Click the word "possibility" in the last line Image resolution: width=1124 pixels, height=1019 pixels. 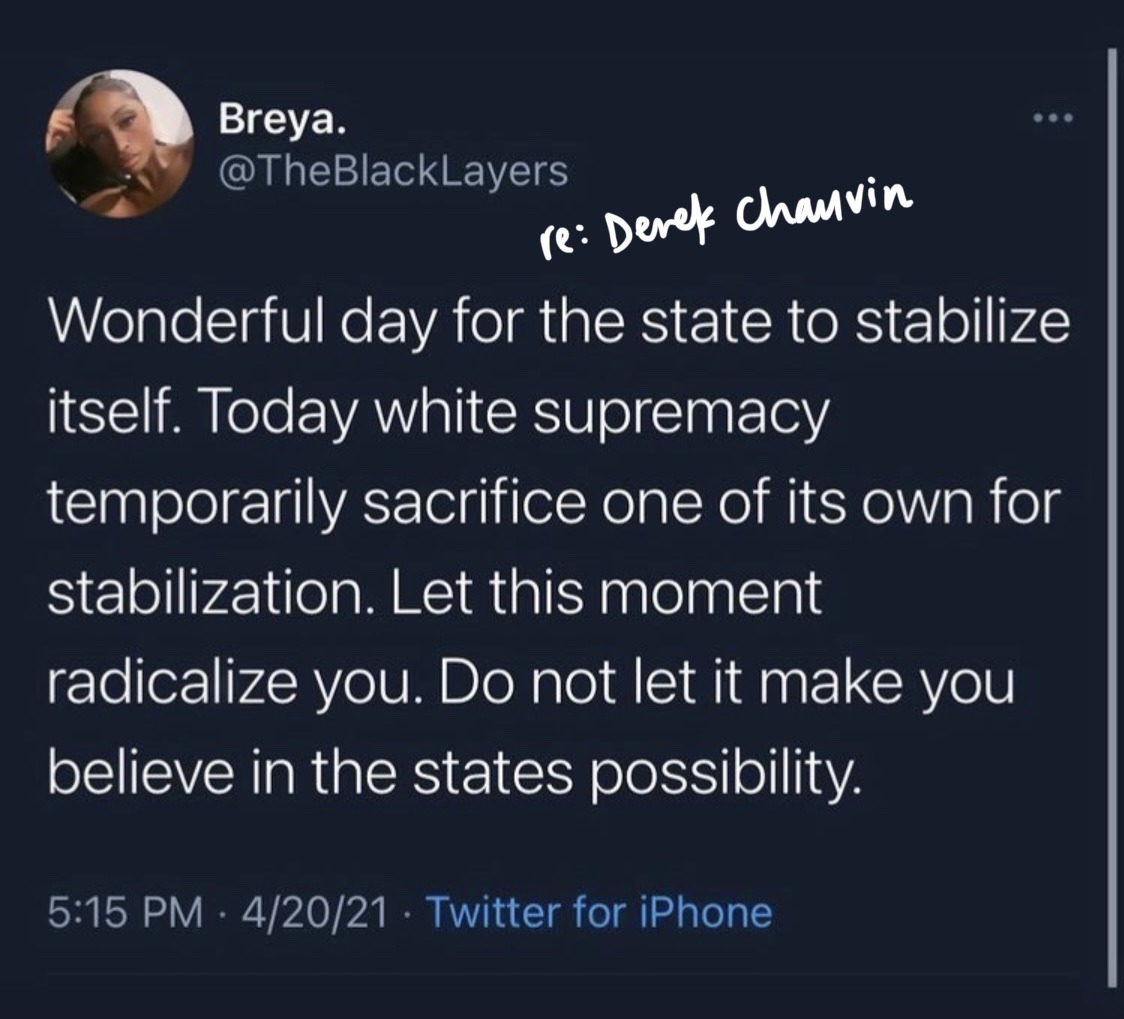tap(725, 772)
